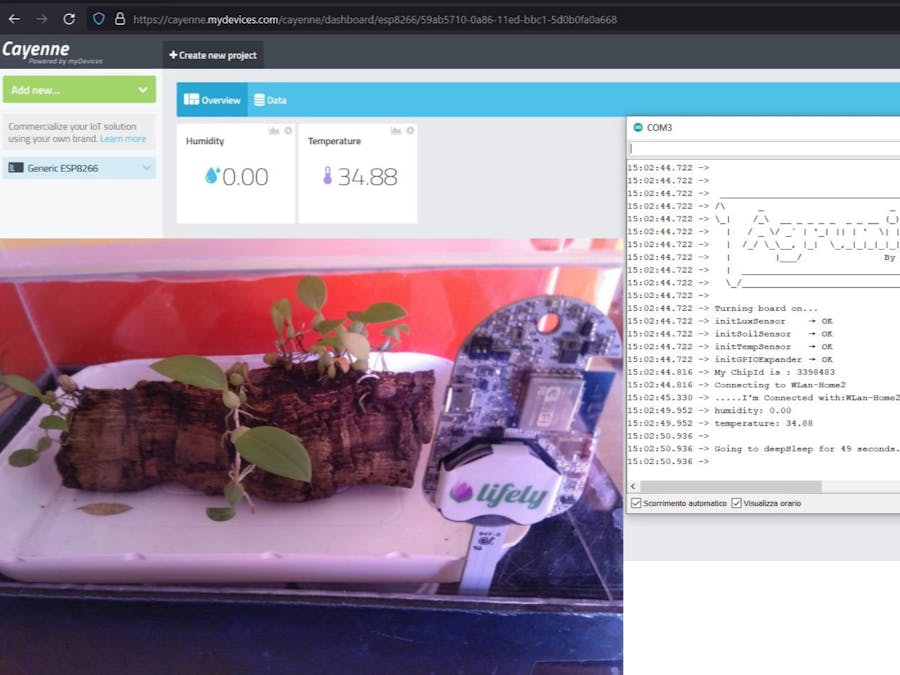Click the COM3 window title text
The height and width of the screenshot is (675, 900).
659,127
